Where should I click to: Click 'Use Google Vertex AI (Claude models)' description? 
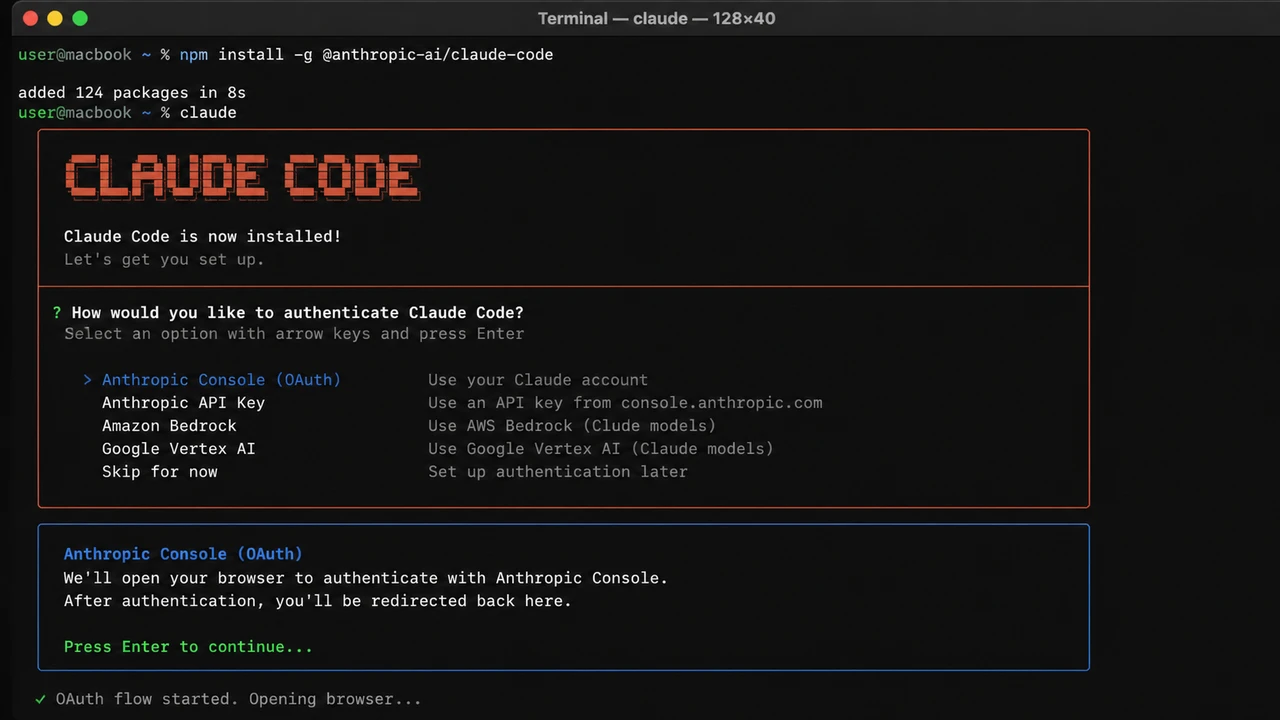click(601, 449)
